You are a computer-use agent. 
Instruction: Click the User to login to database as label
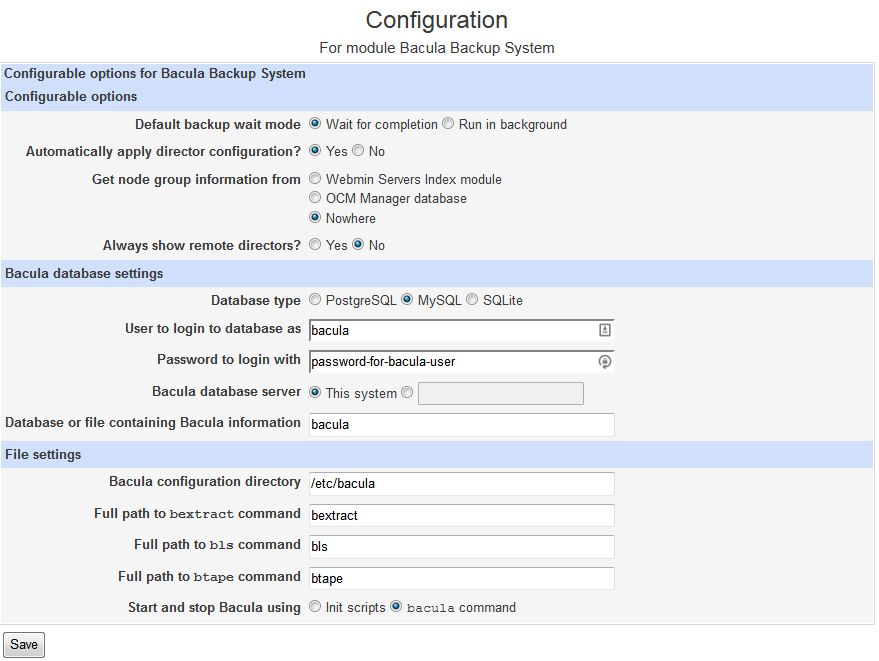coord(213,329)
